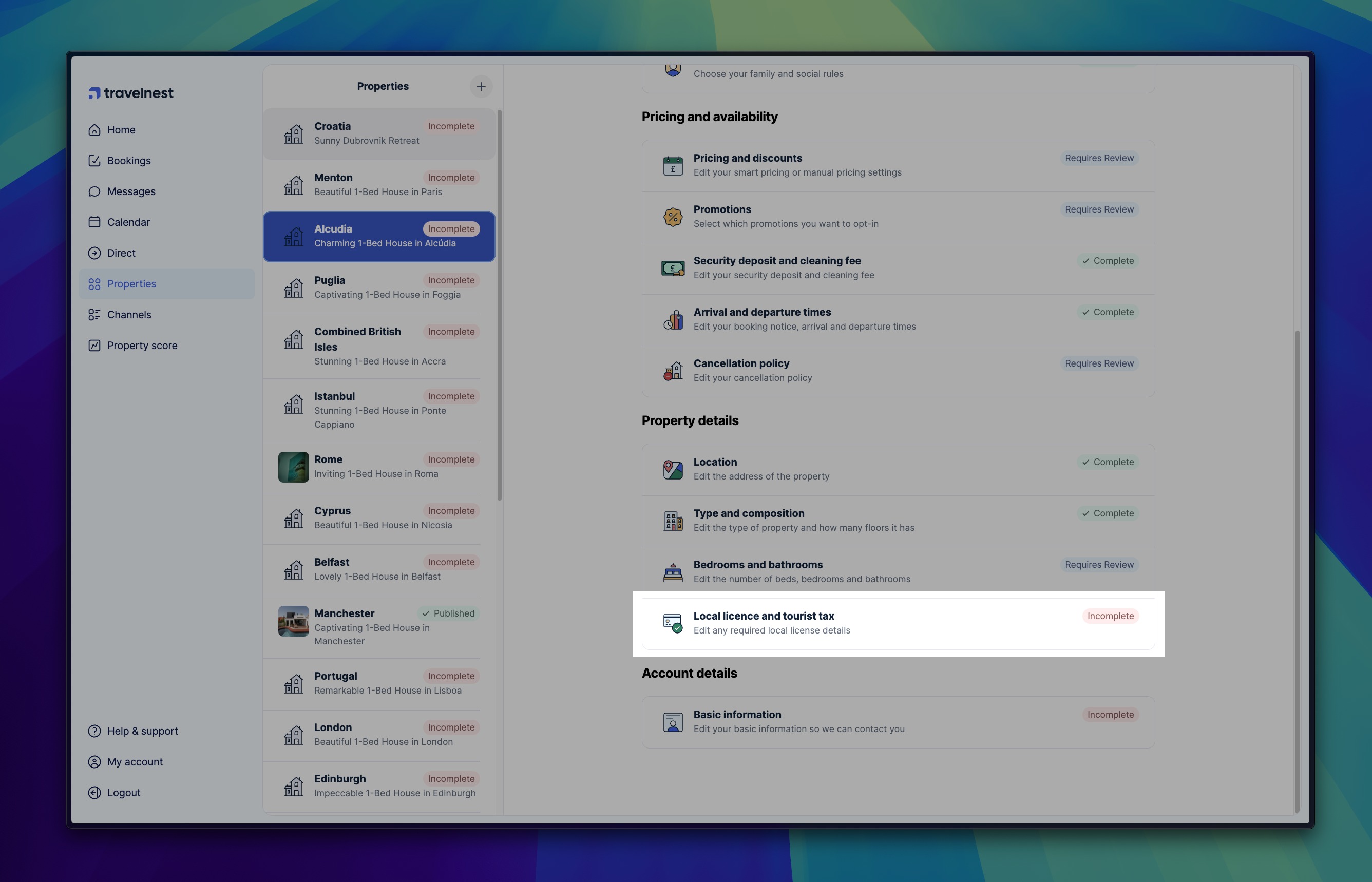Open the Channels section
This screenshot has width=1372, height=882.
click(x=129, y=314)
